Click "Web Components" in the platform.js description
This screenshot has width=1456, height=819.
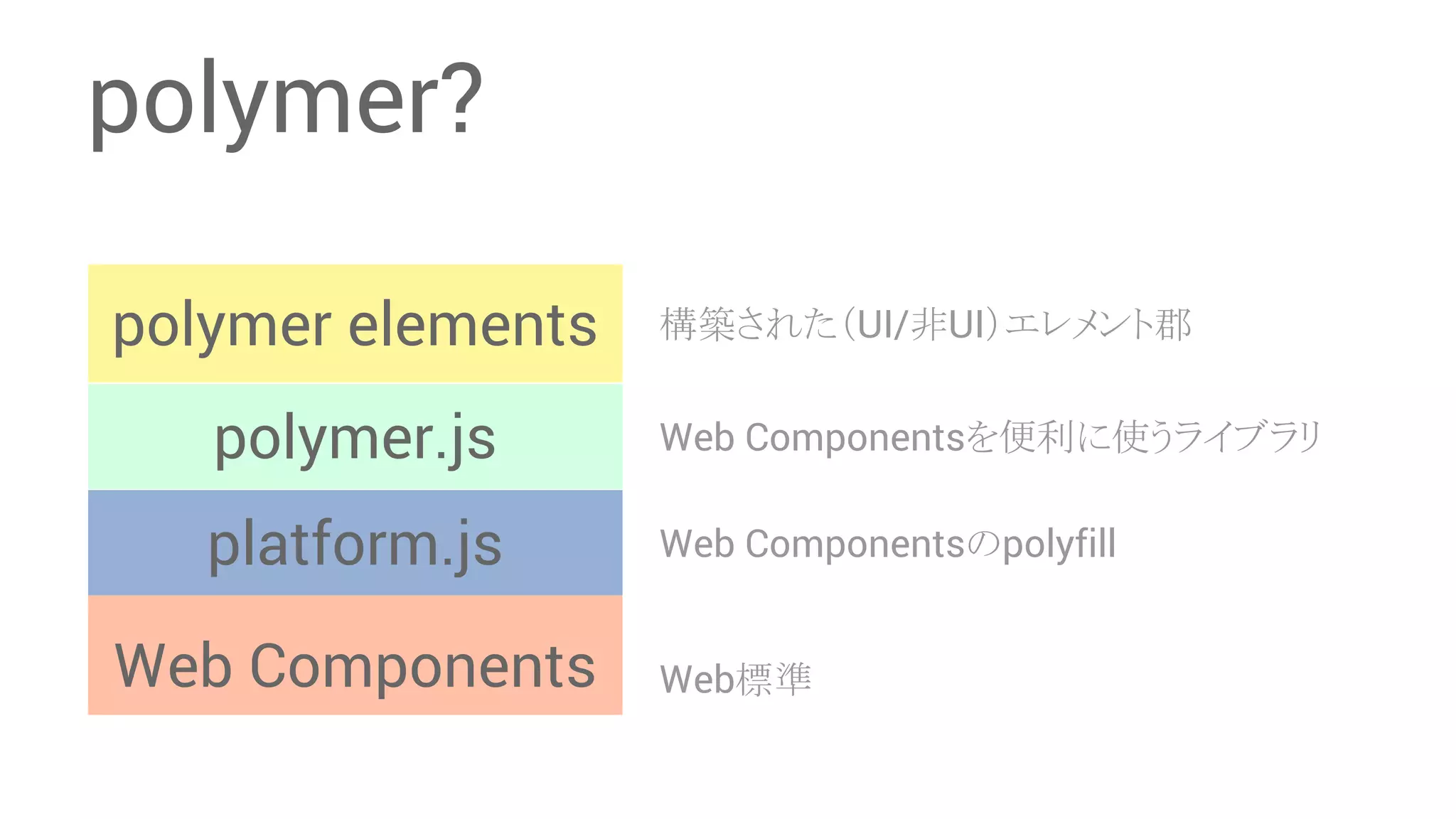pos(812,545)
